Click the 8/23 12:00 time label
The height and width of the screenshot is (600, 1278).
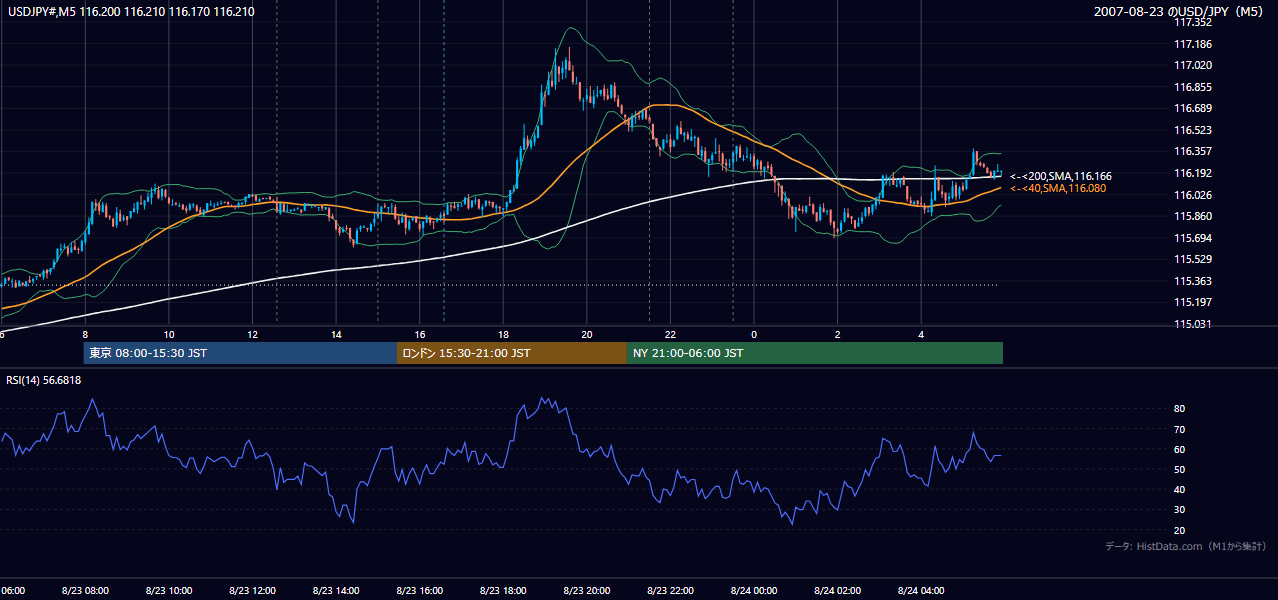(252, 591)
